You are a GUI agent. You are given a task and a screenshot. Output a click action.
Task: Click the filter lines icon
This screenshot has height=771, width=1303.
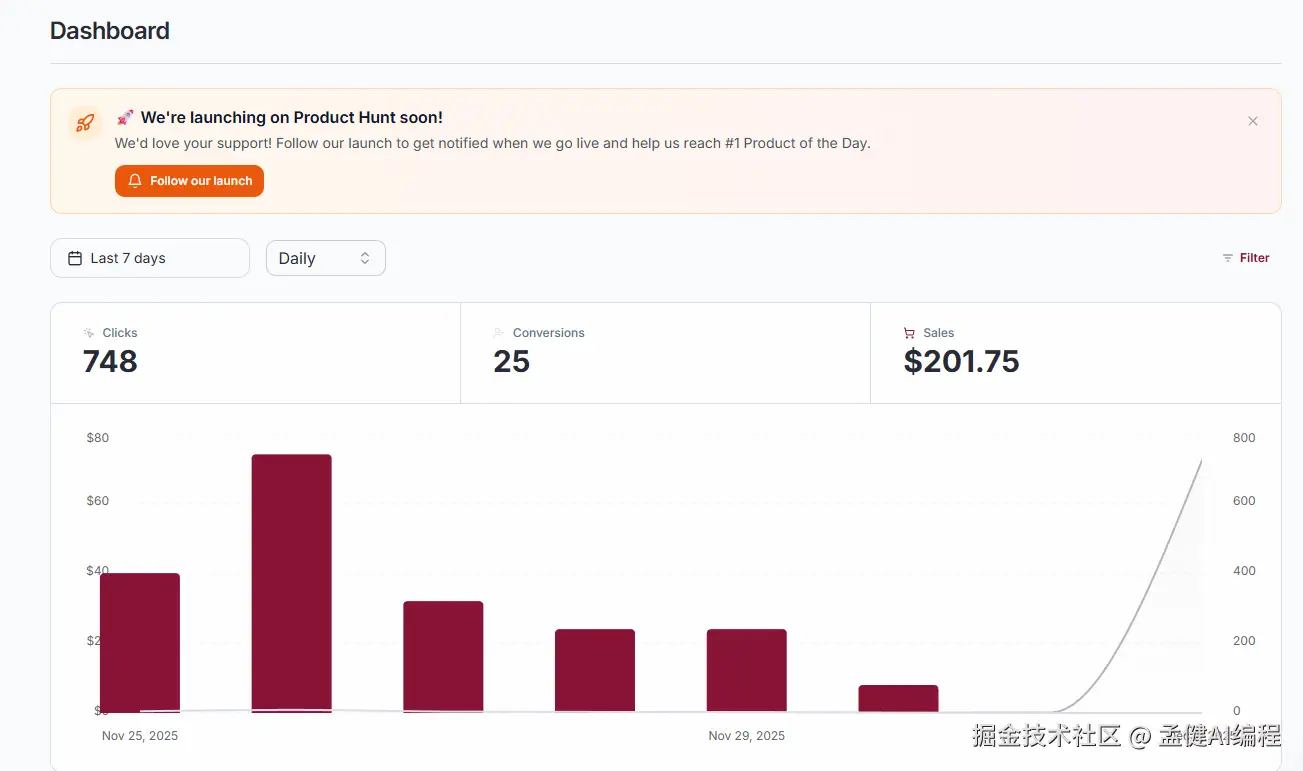(1227, 258)
